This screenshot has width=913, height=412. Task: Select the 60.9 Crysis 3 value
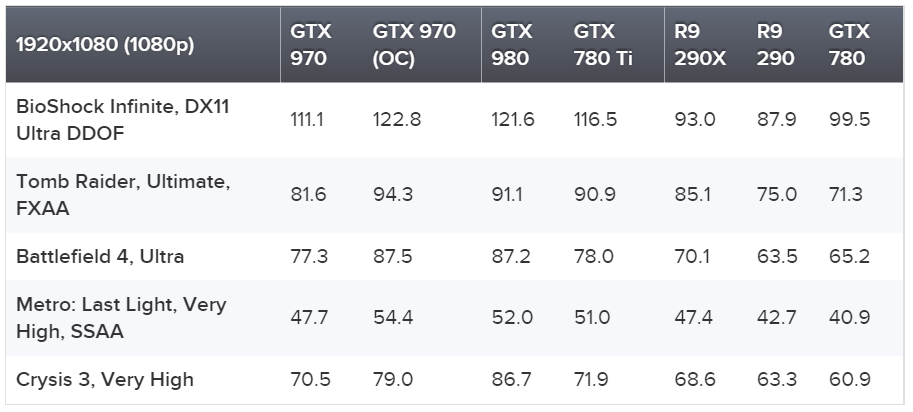(850, 379)
